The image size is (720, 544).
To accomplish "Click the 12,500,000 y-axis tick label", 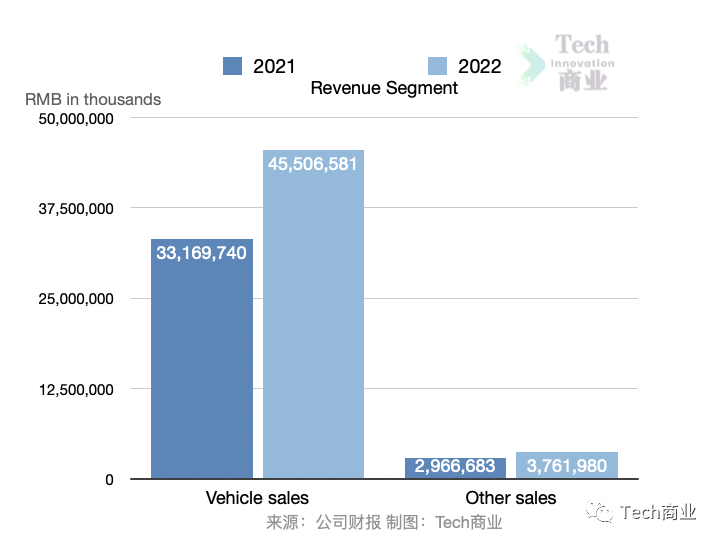I will [75, 389].
